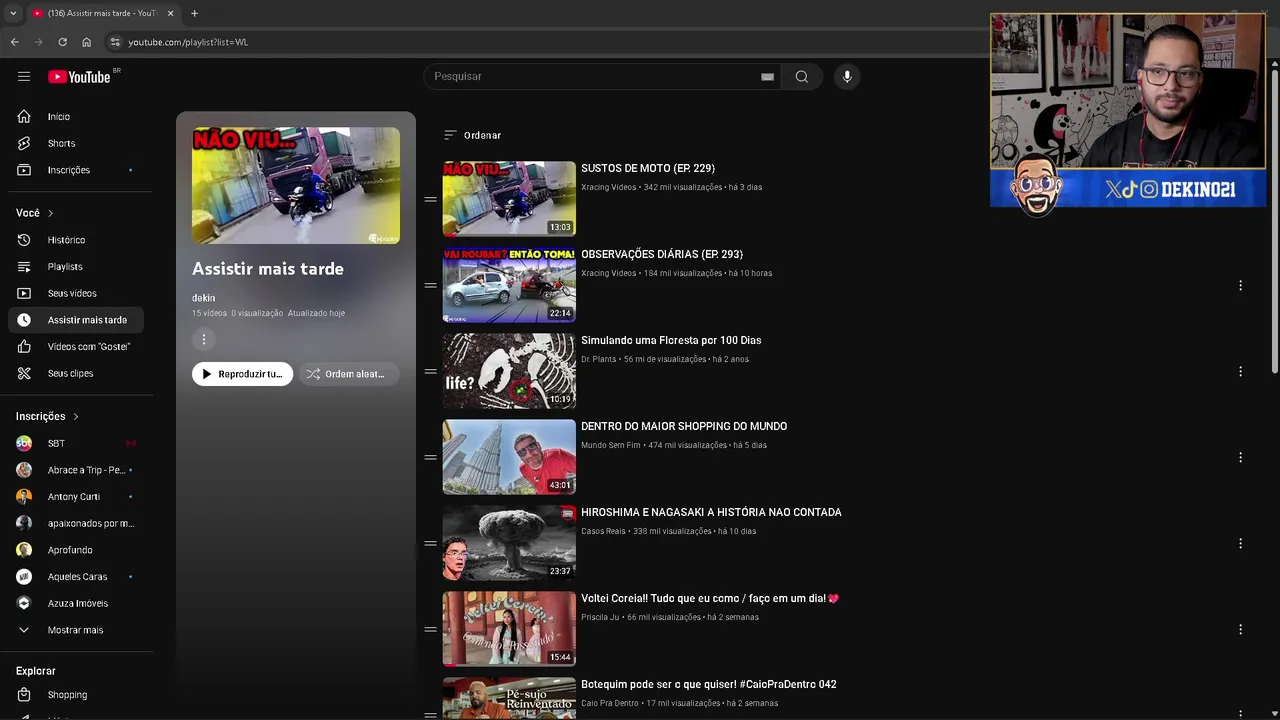Screen dimensions: 1280x720
Task: Close the Assistir mais tarde browser tab
Action: tap(170, 13)
